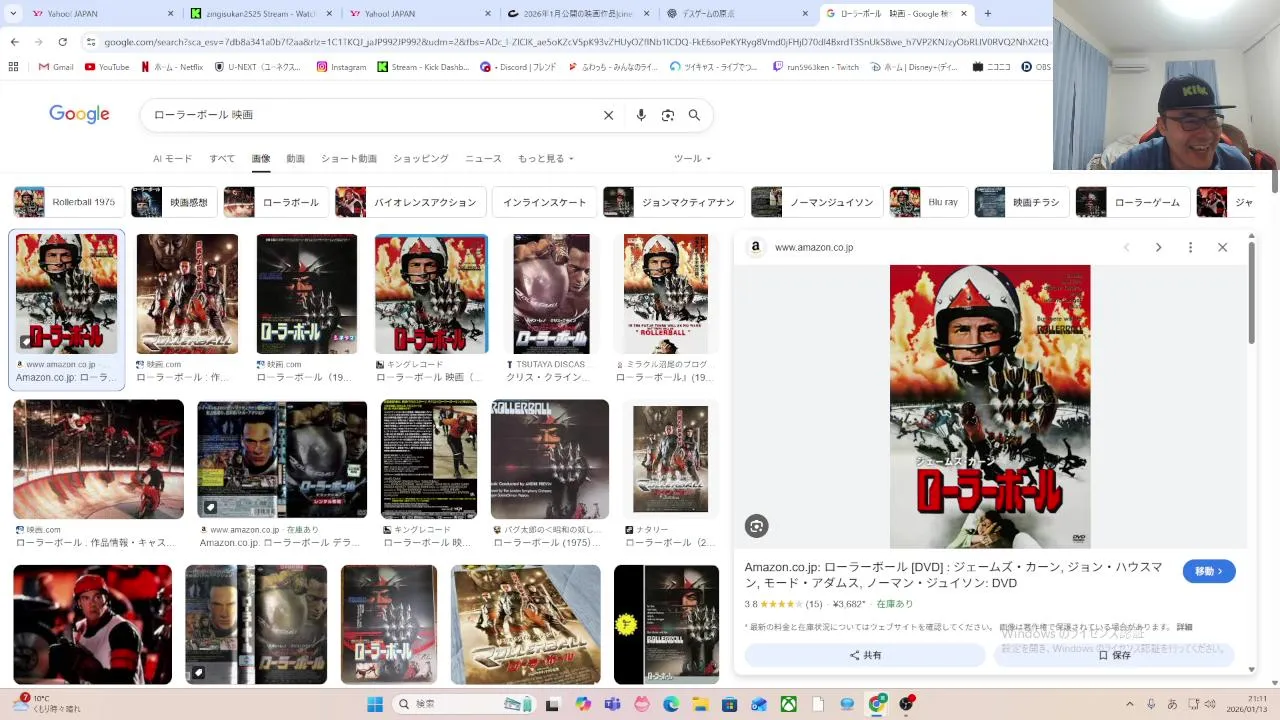Open www.amazon.co.jp source link in preview
Screen dimensions: 1280x720
[814, 247]
